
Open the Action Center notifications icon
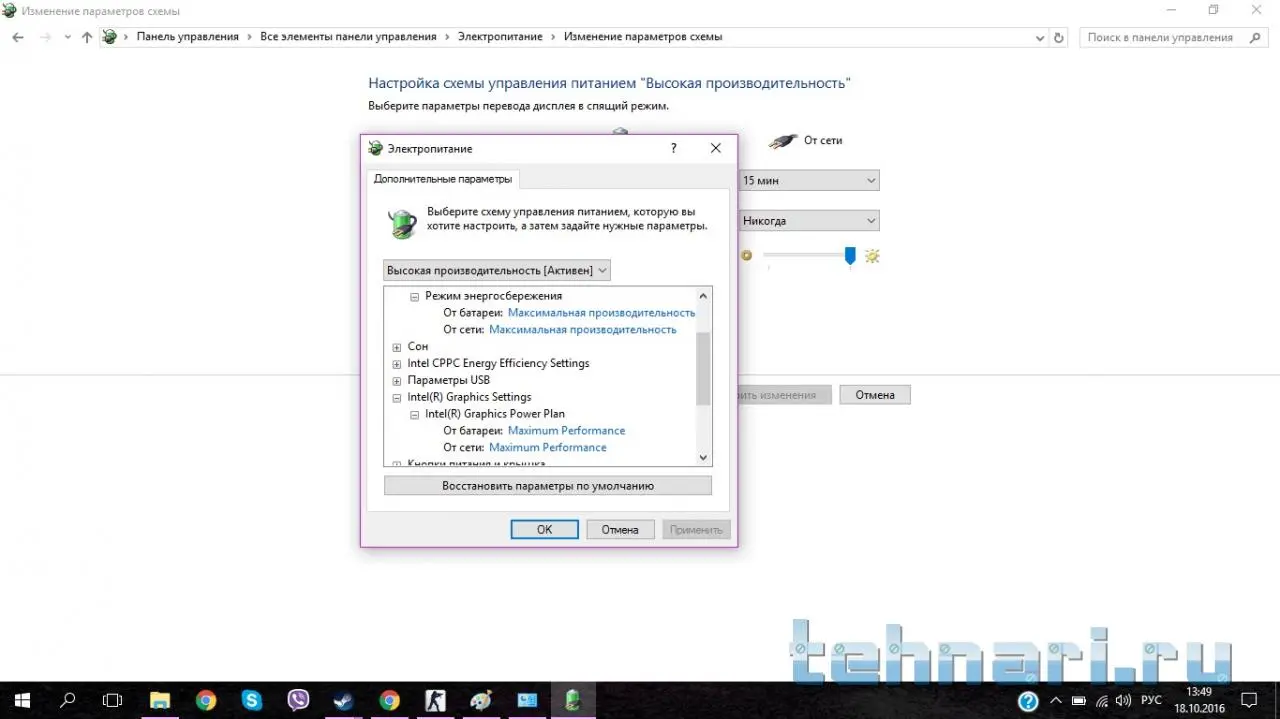click(x=1248, y=700)
